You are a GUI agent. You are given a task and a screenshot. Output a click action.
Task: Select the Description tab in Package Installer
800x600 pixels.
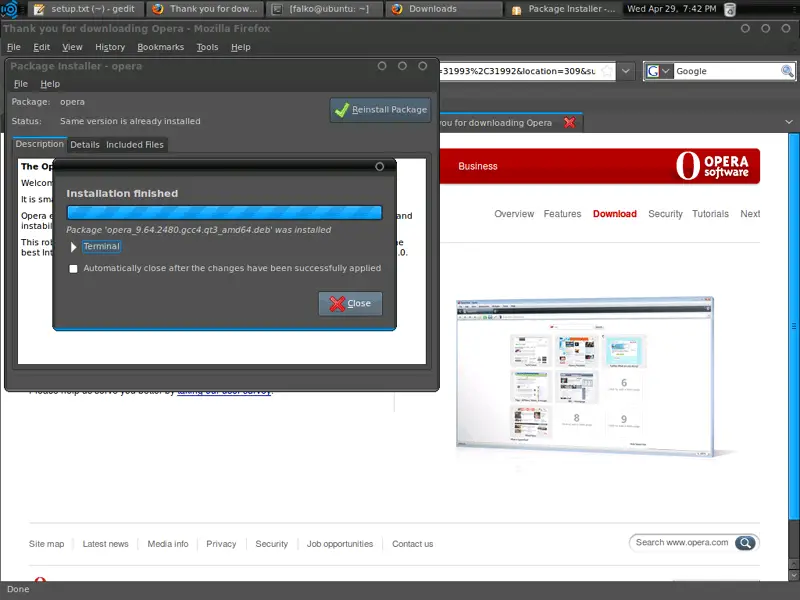click(x=39, y=144)
